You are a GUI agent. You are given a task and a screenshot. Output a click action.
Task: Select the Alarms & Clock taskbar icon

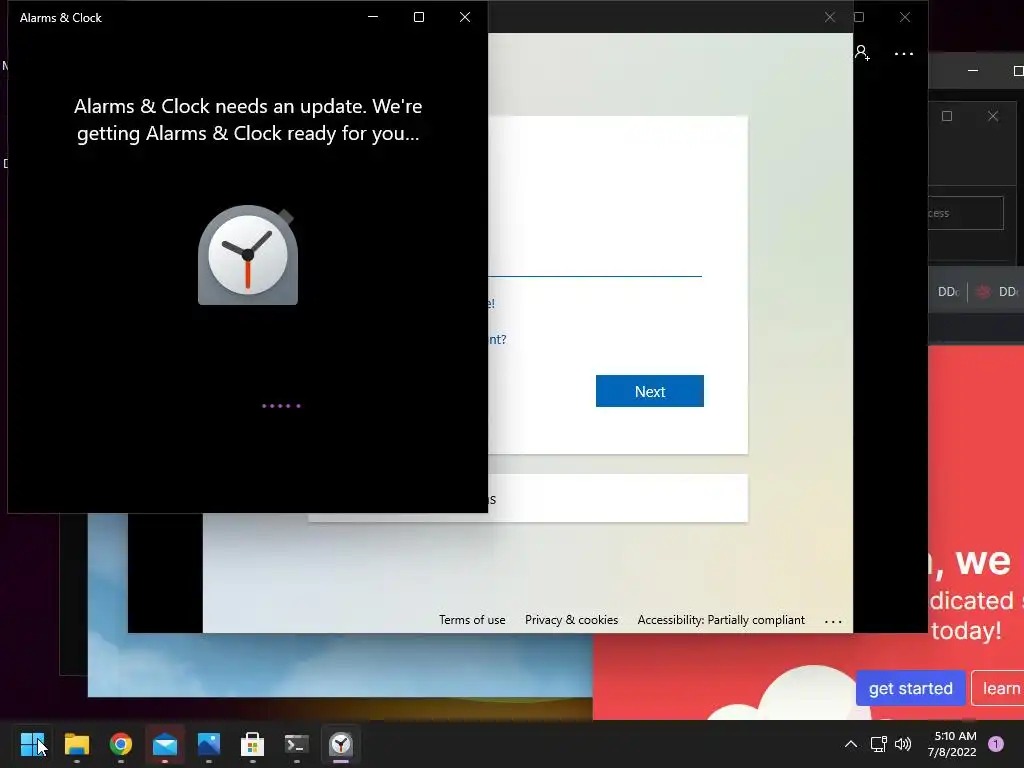pos(341,744)
